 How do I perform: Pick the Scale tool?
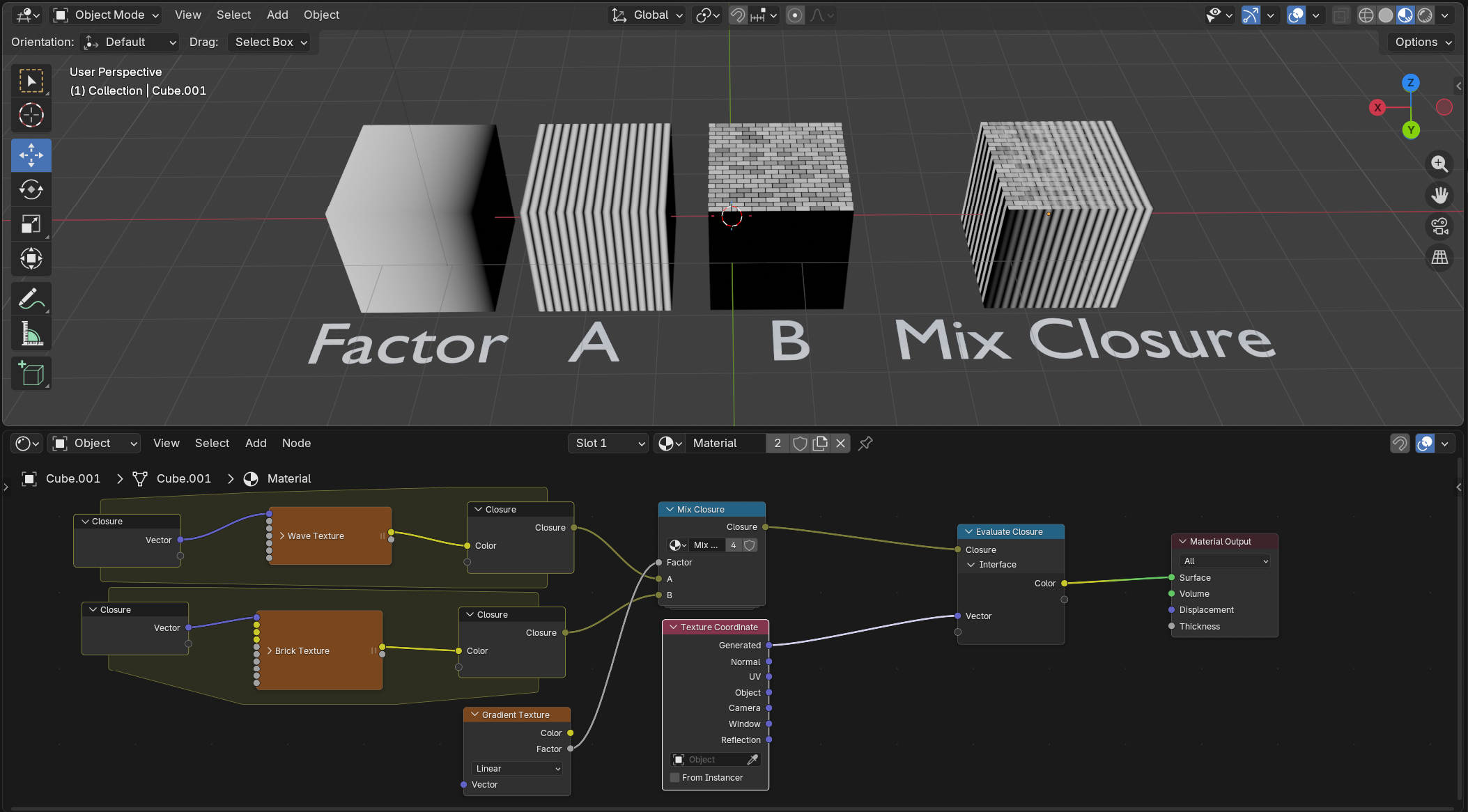(31, 224)
